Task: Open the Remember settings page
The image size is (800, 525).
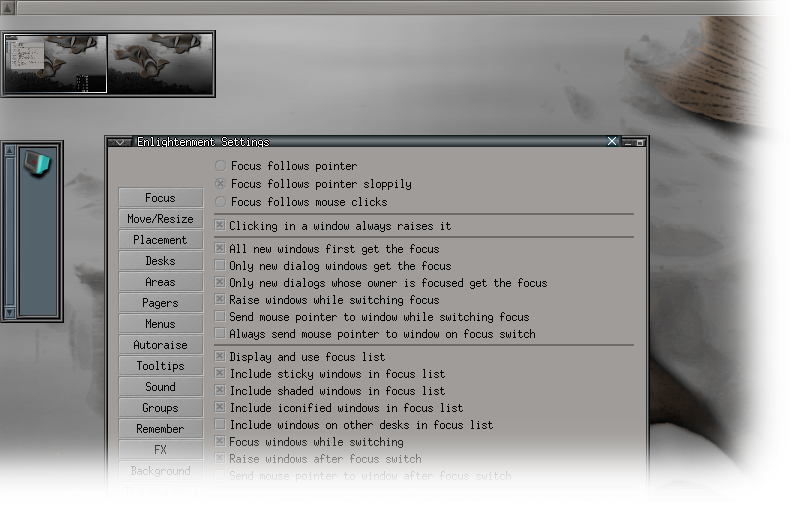Action: click(160, 429)
